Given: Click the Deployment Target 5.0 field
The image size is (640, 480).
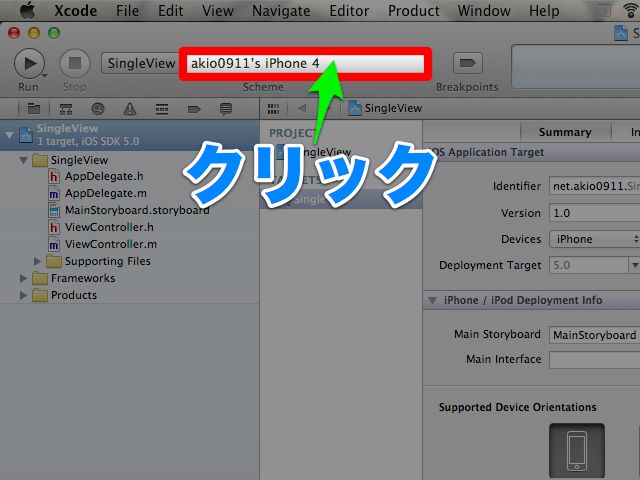Looking at the screenshot, I should click(588, 265).
